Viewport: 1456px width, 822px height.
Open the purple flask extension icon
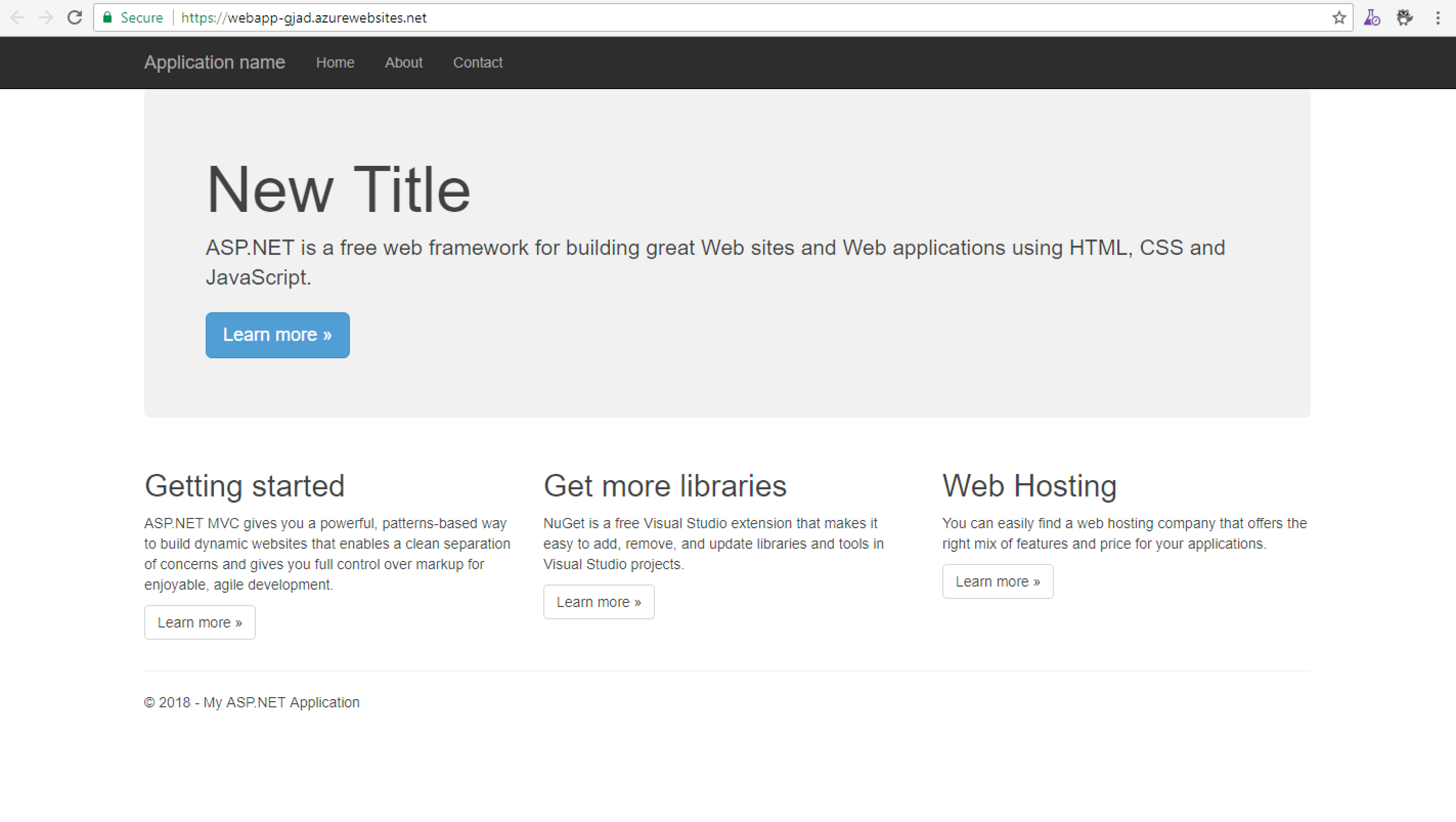[1372, 17]
